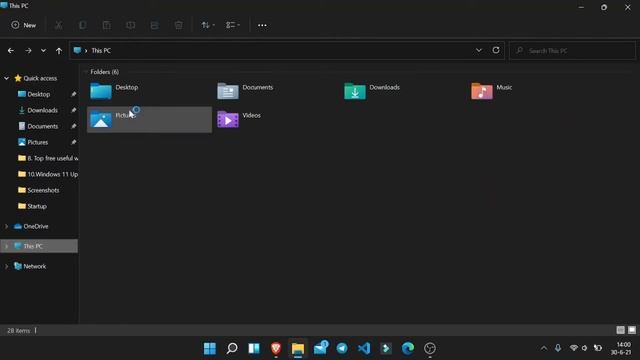Open Mail app from taskbar
The image size is (640, 360).
point(320,348)
